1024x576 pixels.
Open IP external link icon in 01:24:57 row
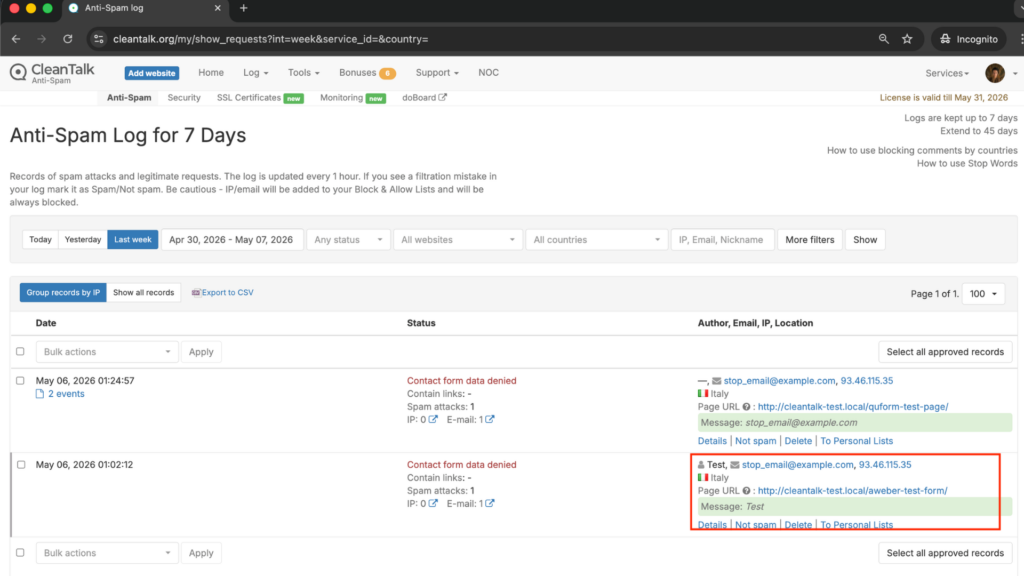433,419
